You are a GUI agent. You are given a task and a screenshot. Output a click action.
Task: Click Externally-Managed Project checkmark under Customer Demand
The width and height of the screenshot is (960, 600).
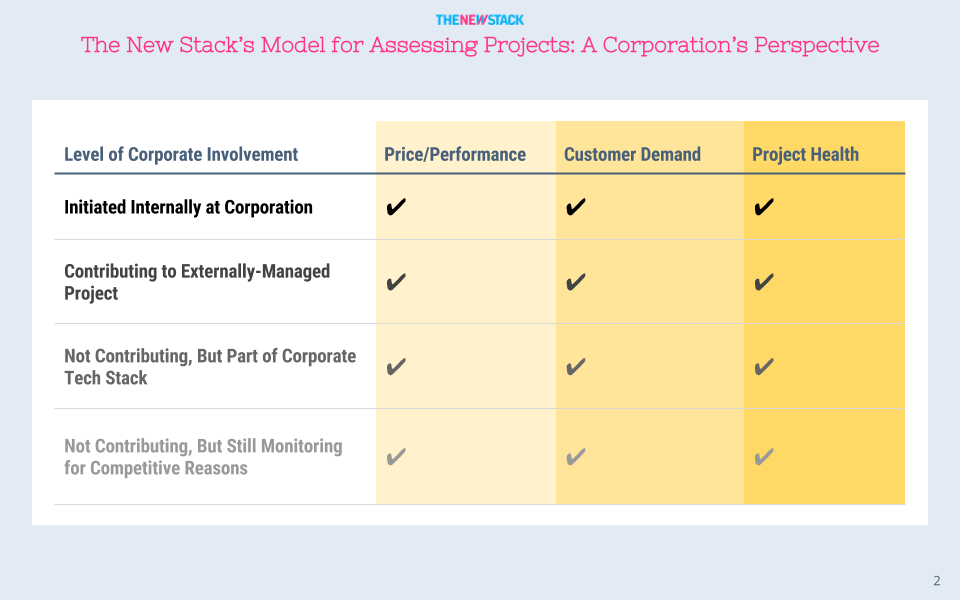click(576, 282)
